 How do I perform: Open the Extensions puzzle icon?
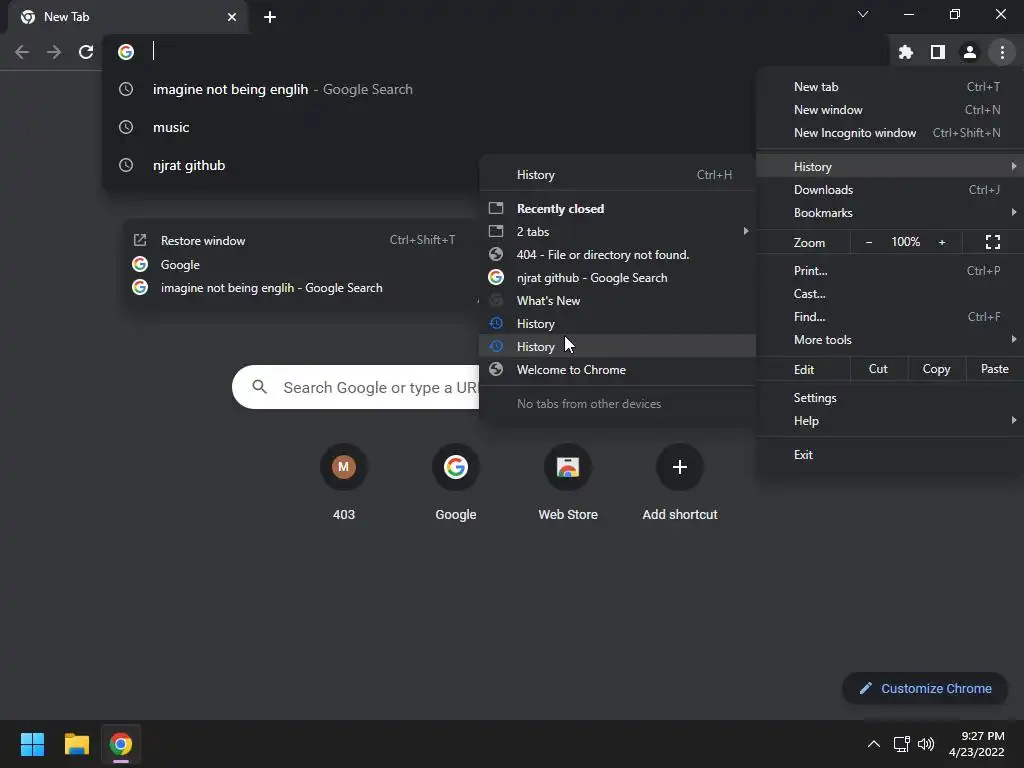[x=905, y=52]
